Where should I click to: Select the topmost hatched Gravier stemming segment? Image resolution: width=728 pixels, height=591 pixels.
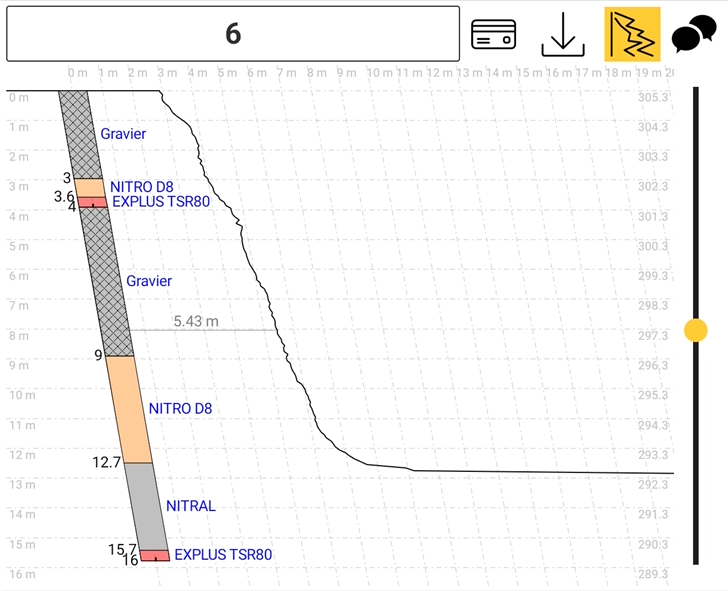coord(78,135)
